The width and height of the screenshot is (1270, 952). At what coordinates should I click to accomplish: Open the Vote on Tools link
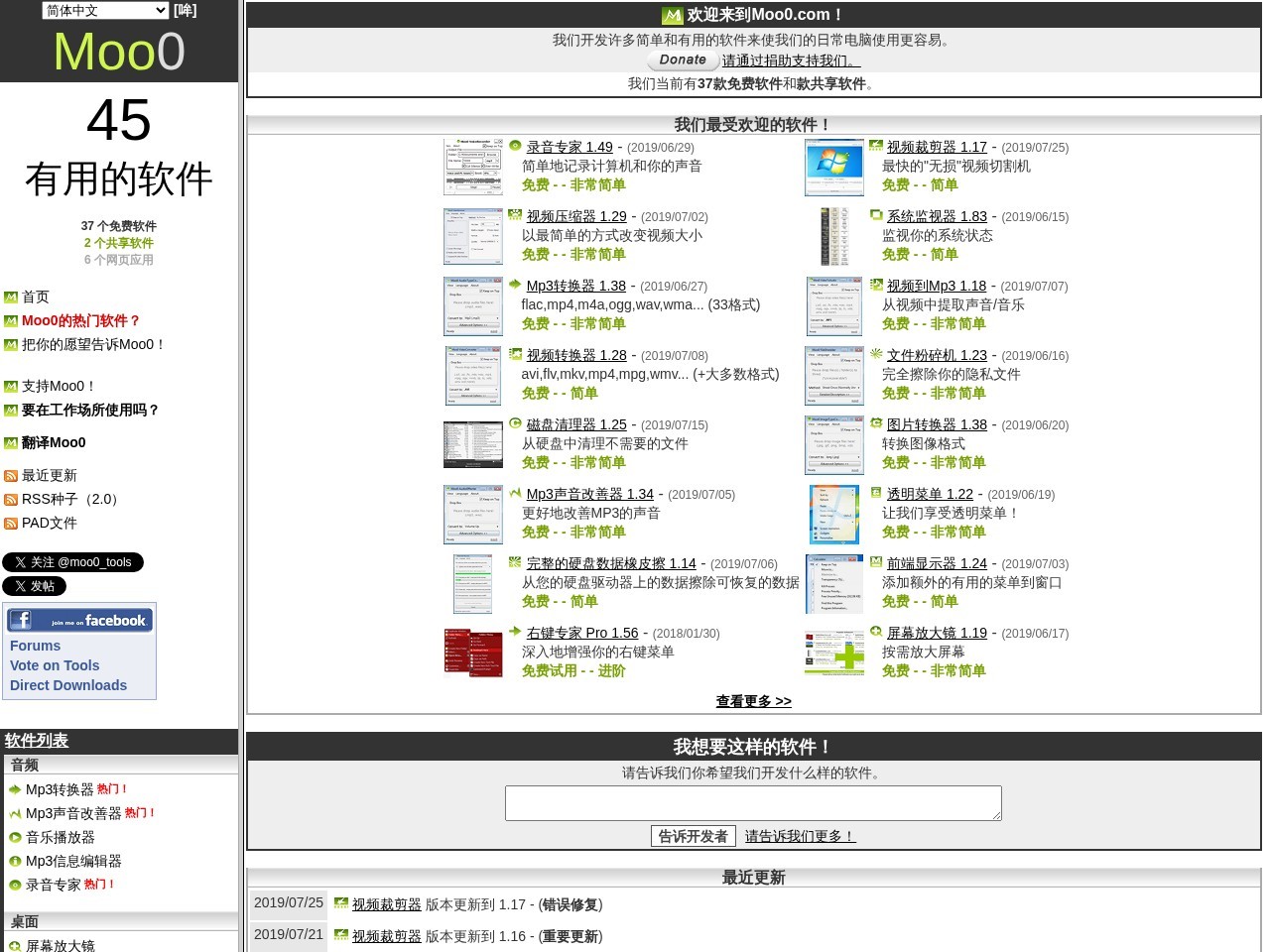coord(55,665)
